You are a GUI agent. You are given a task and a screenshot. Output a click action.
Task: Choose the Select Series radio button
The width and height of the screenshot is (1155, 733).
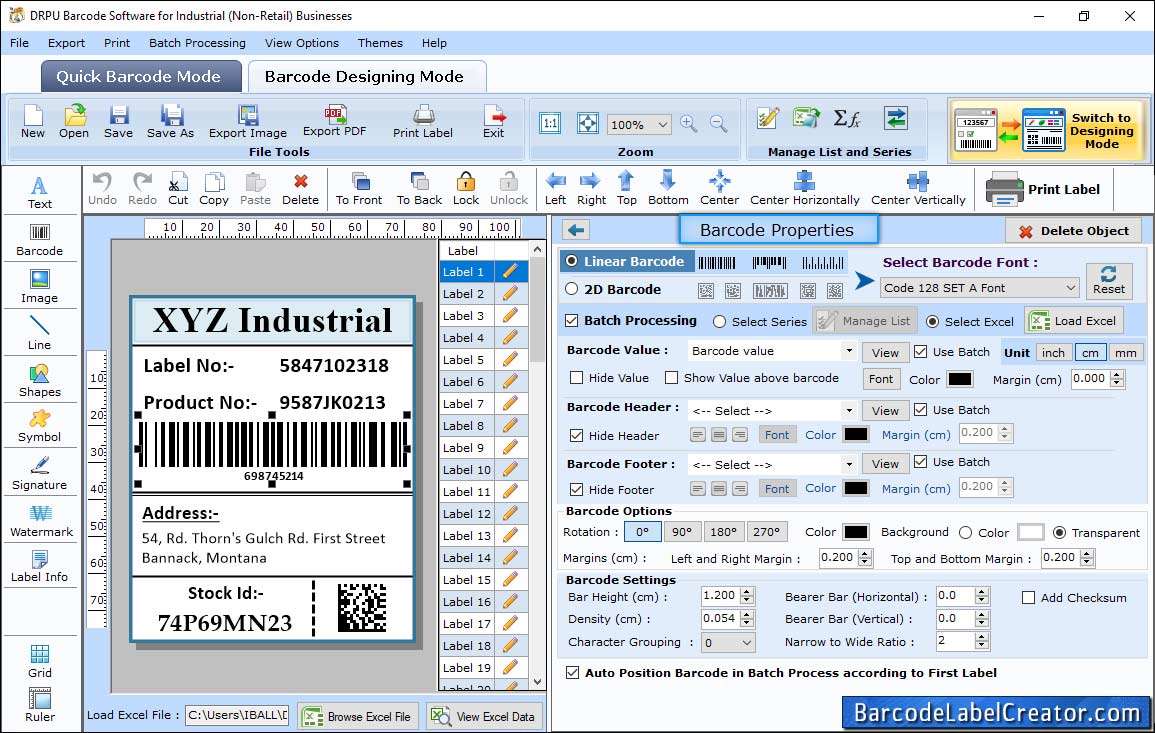coord(720,322)
